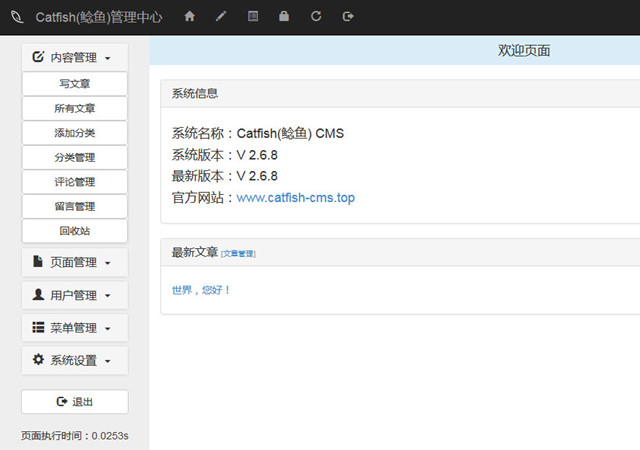The height and width of the screenshot is (450, 640).
Task: Click the sign-out icon in top bar
Action: point(347,17)
